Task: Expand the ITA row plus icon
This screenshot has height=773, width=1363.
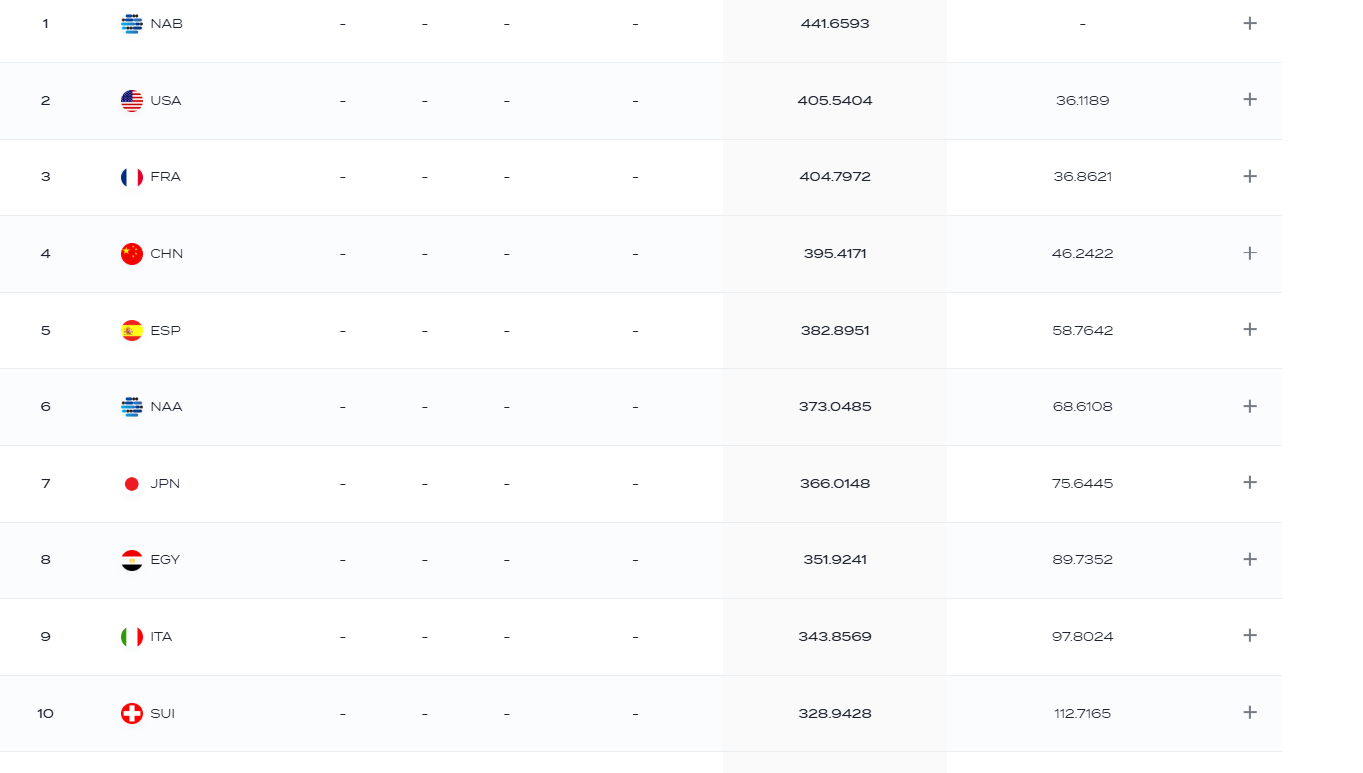Action: click(1249, 635)
